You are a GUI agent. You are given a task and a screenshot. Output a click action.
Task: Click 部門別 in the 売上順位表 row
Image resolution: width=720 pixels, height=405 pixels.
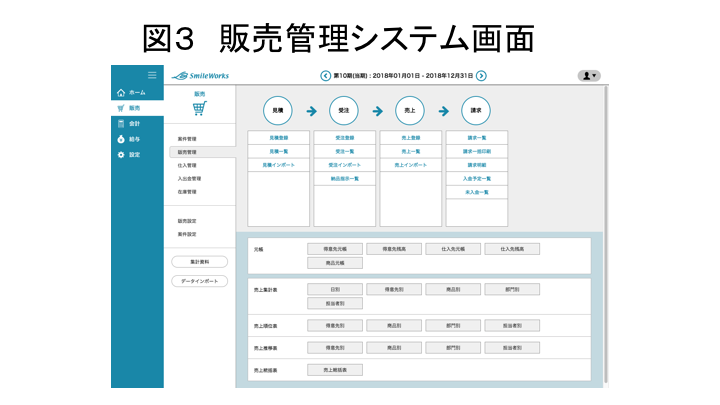click(453, 326)
